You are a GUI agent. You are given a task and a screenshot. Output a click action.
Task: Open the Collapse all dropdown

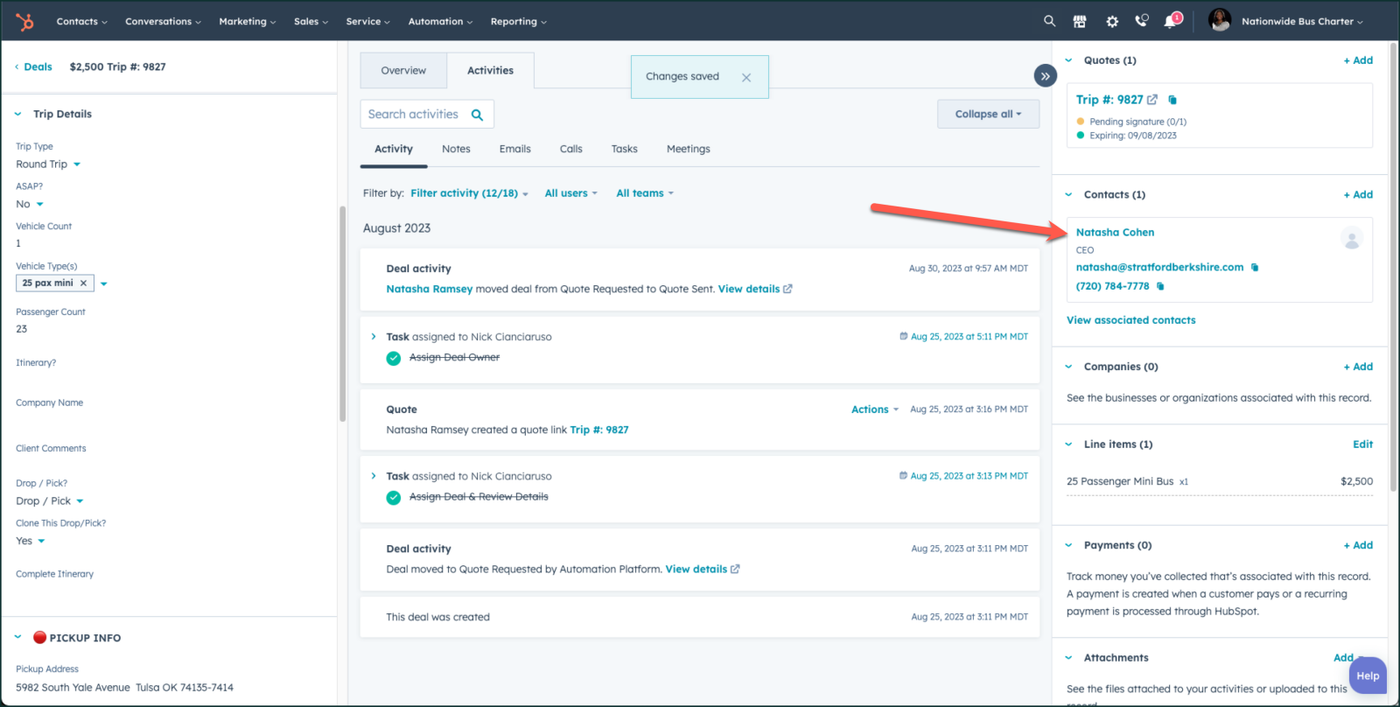coord(988,114)
